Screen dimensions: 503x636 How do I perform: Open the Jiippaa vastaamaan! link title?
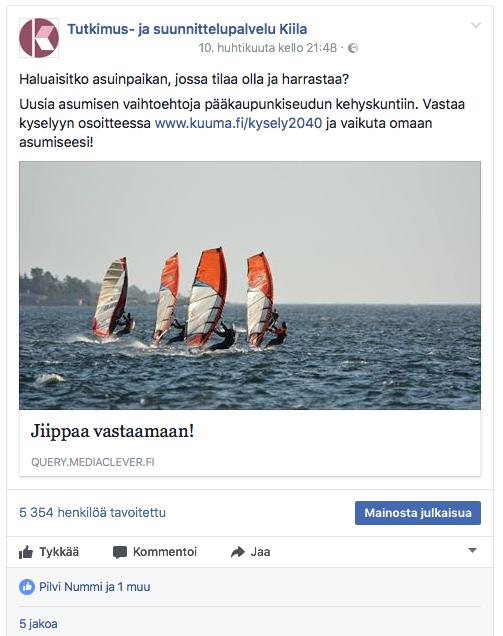pyautogui.click(x=112, y=431)
